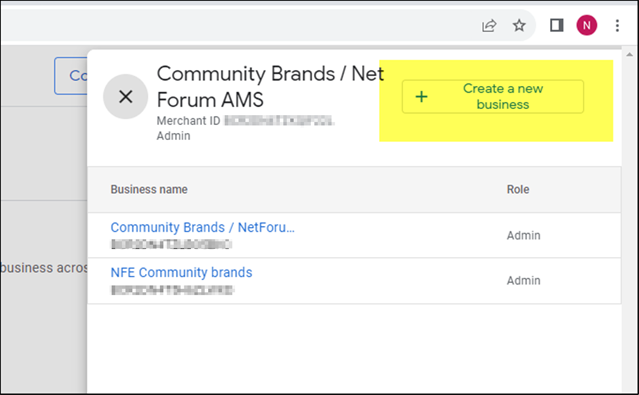The image size is (639, 395).
Task: Open the Chrome three-dot menu
Action: click(x=617, y=26)
